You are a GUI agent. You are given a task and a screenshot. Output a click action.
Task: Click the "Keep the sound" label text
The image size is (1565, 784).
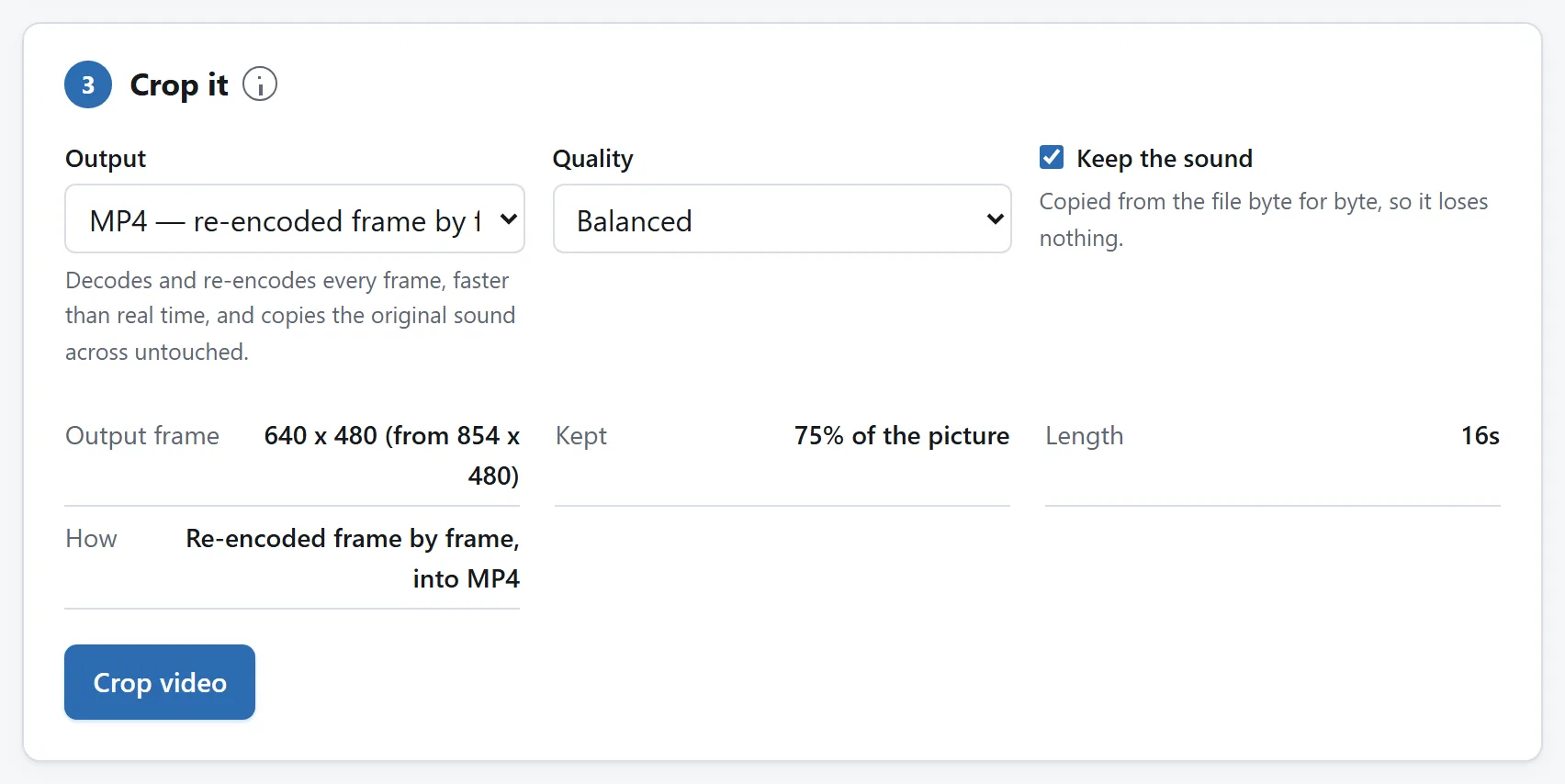1165,159
